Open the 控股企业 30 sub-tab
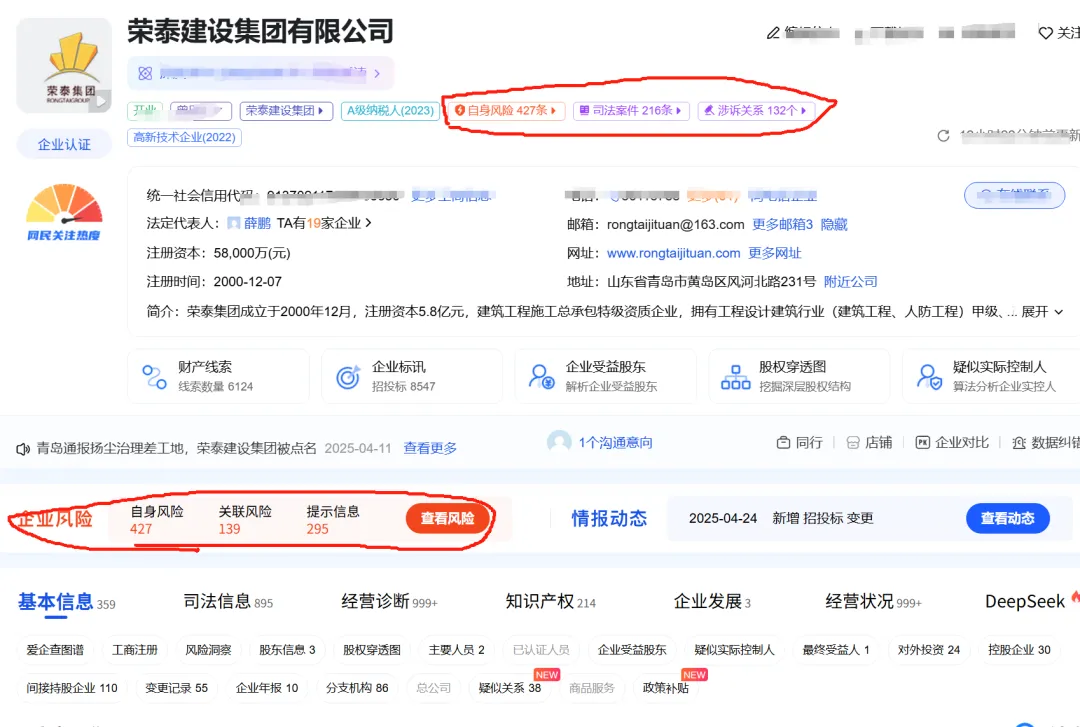 click(1019, 650)
